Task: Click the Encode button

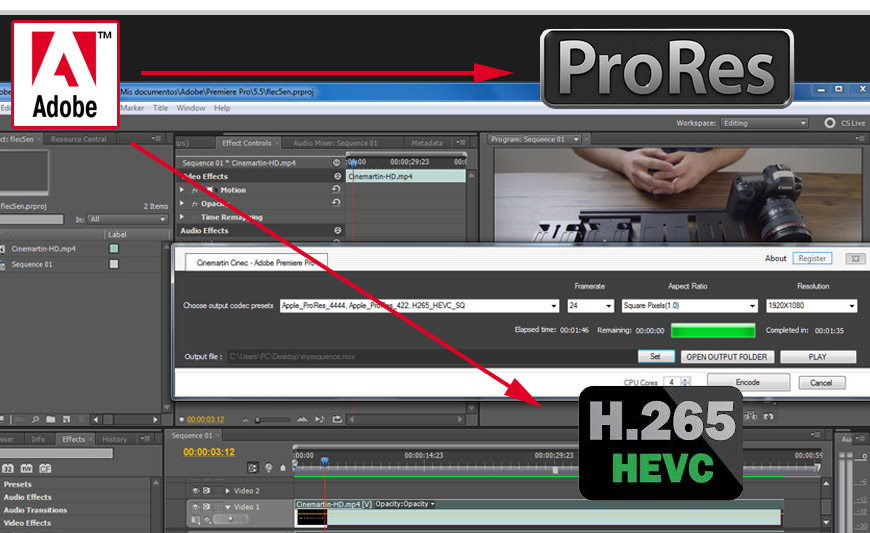Action: click(748, 382)
